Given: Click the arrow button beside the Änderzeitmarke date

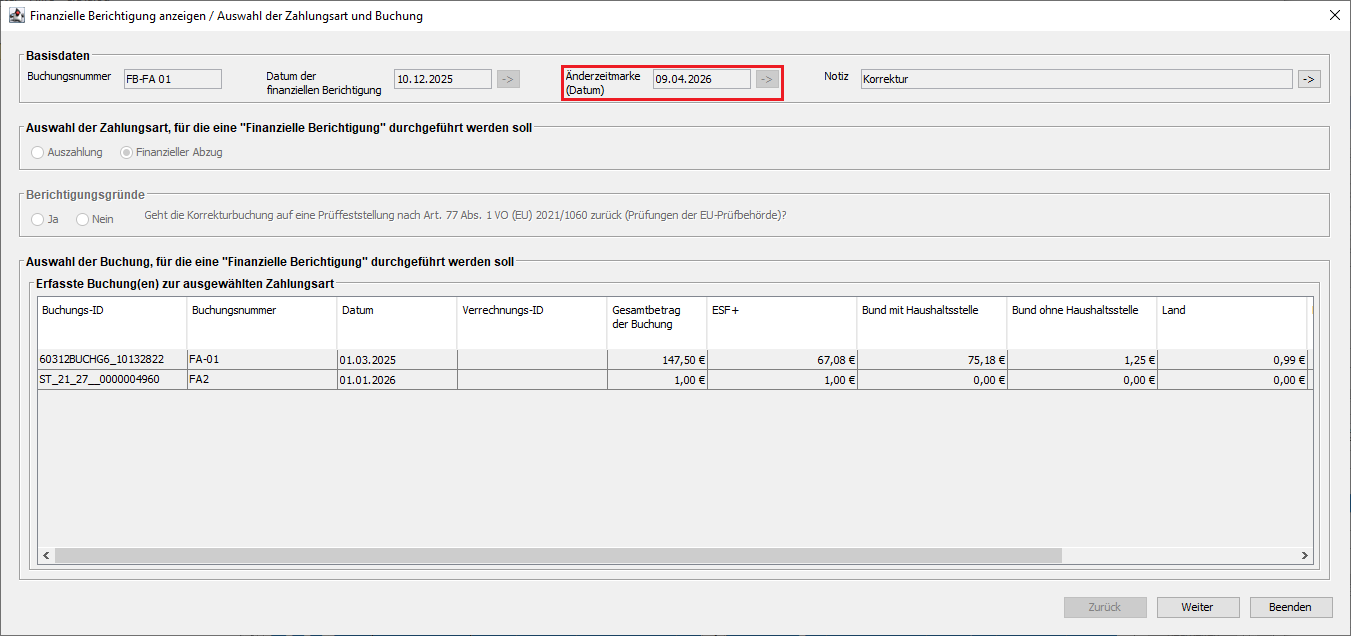Looking at the screenshot, I should (x=767, y=79).
